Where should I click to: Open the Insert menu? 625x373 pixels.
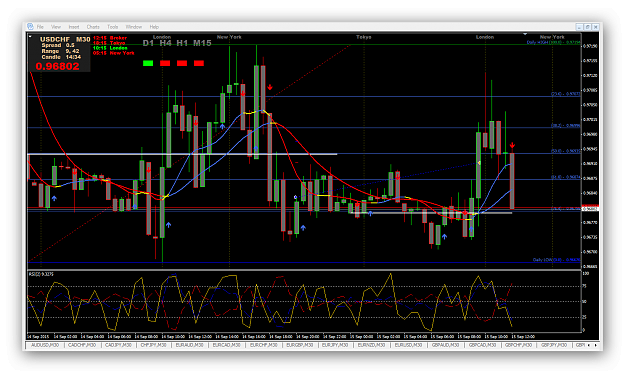point(74,27)
